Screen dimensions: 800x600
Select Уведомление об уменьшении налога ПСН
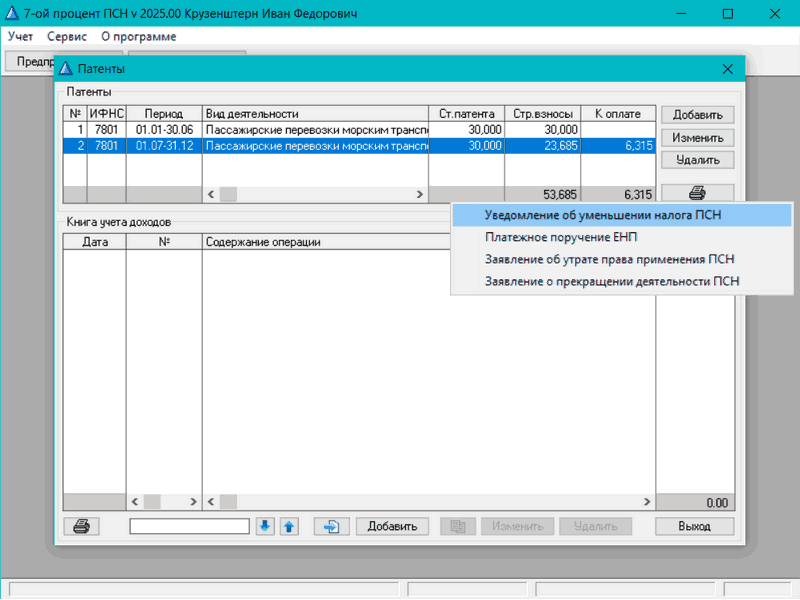pos(602,215)
